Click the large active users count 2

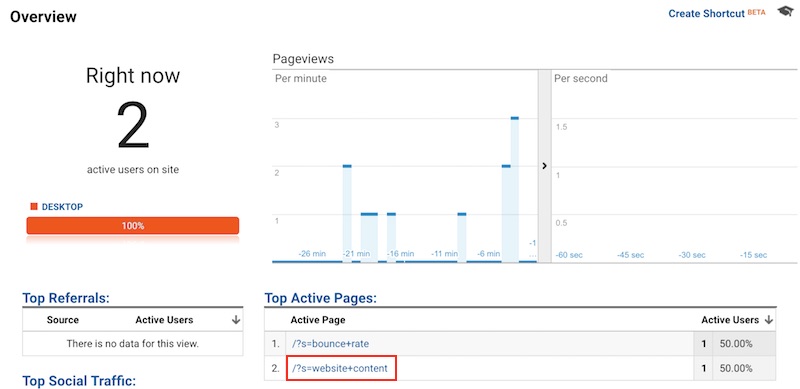tap(133, 126)
